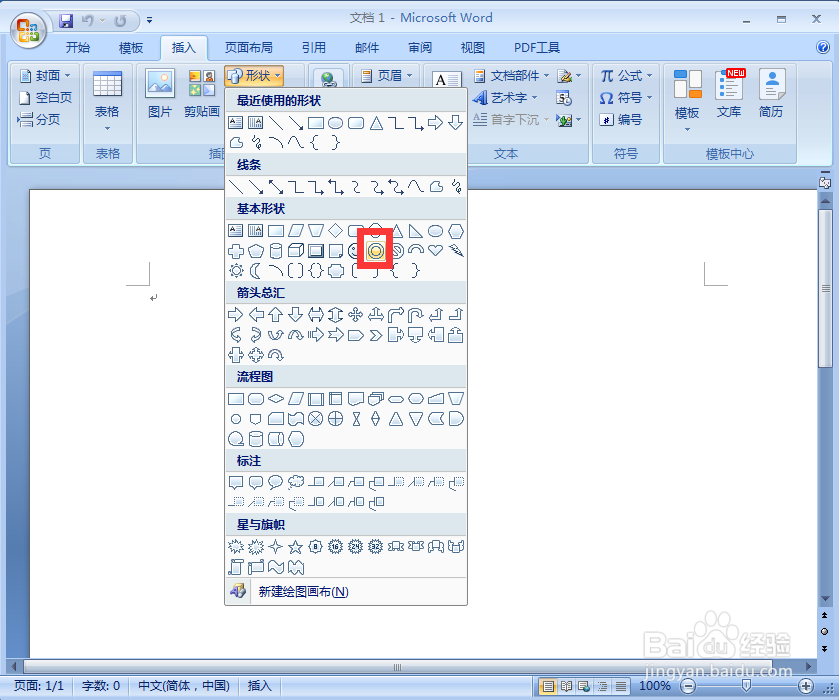Click New Drawing Canvas (新建绘图画布)
The width and height of the screenshot is (839, 700).
[346, 591]
